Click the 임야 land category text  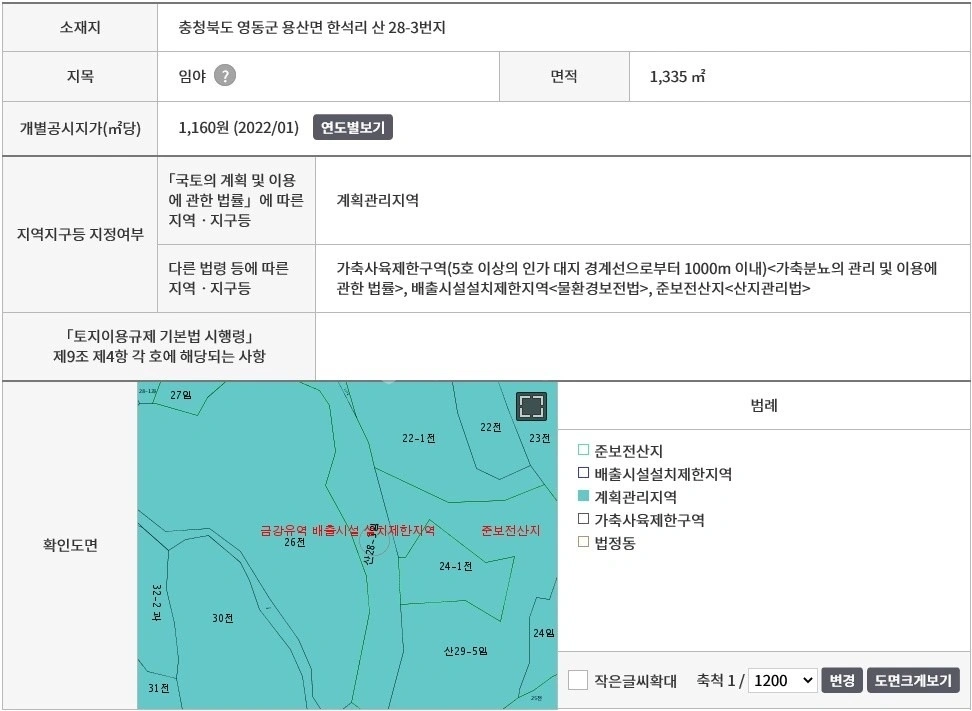192,76
